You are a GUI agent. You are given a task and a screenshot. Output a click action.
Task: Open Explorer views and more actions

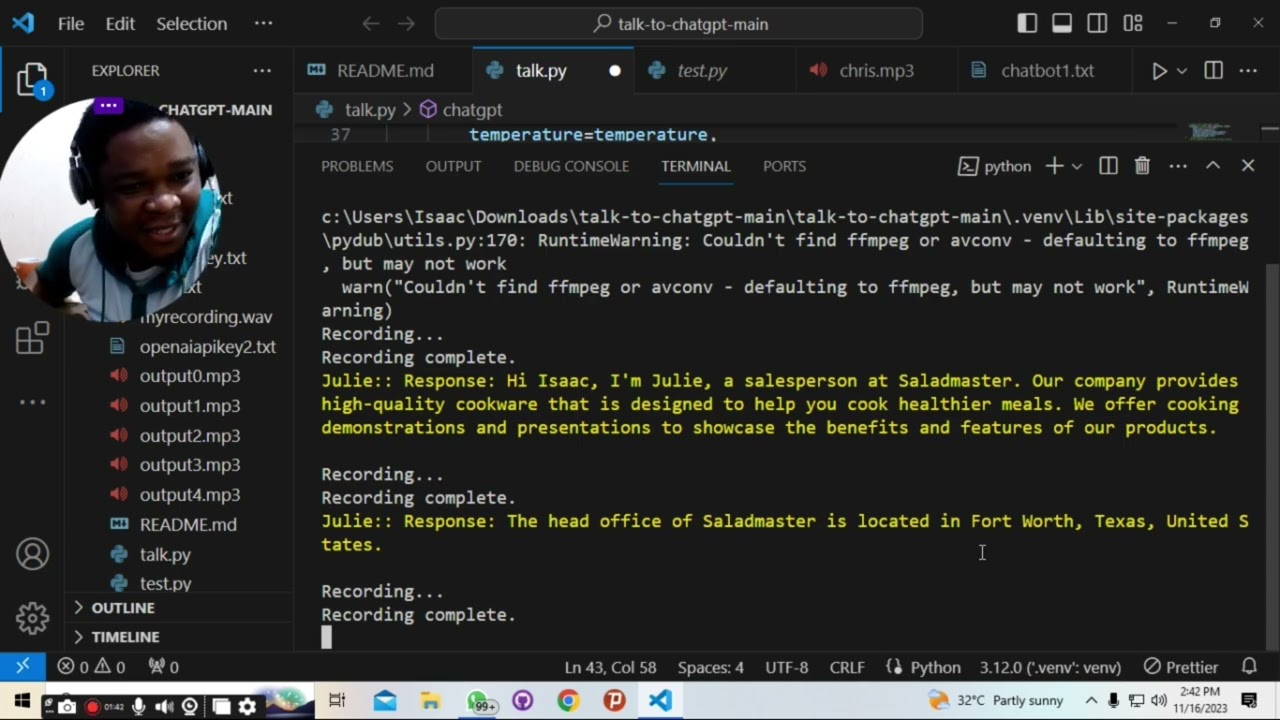pos(262,71)
